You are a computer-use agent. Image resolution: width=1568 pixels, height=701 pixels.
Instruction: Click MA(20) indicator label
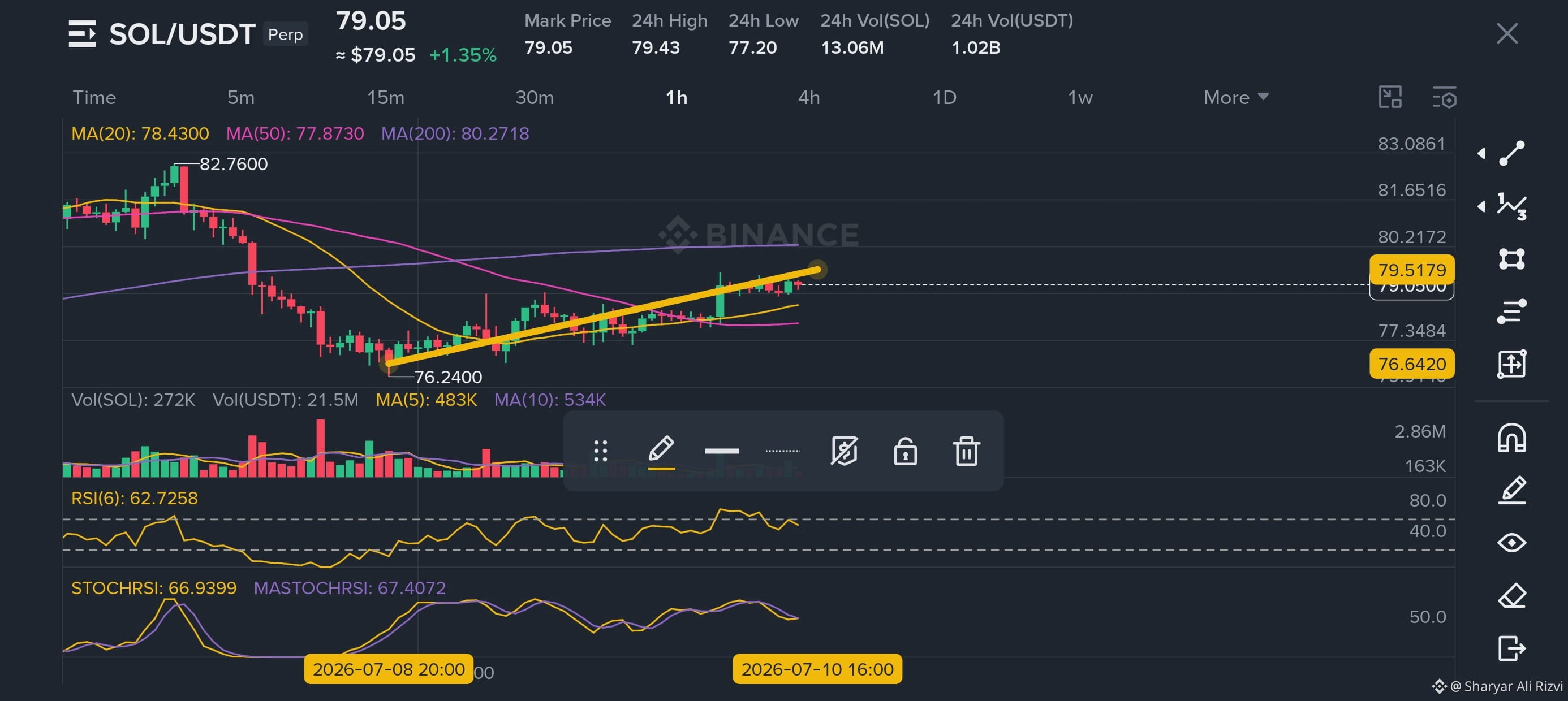(140, 133)
